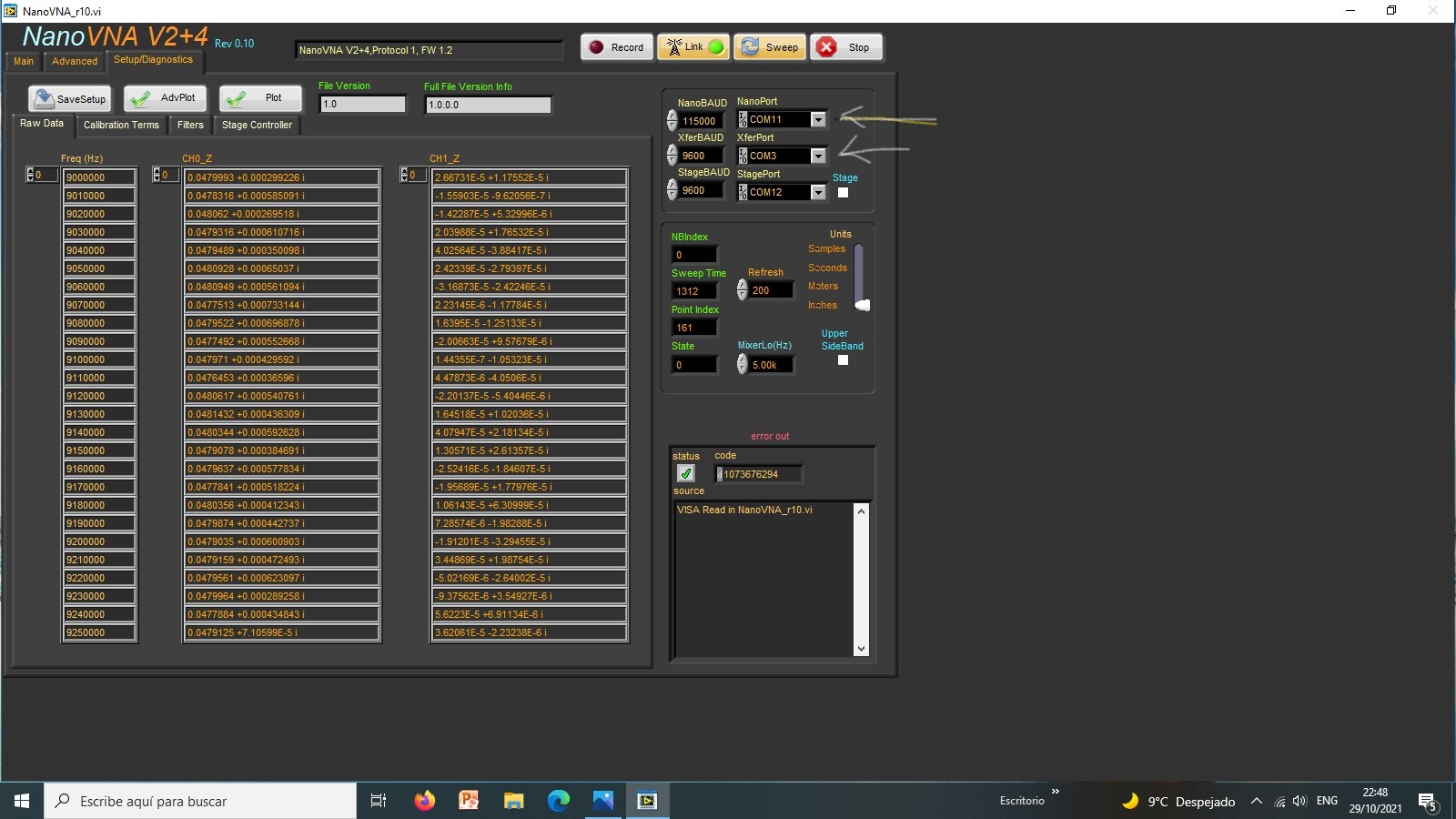This screenshot has height=819, width=1456.
Task: Click the Stop button
Action: tap(846, 47)
